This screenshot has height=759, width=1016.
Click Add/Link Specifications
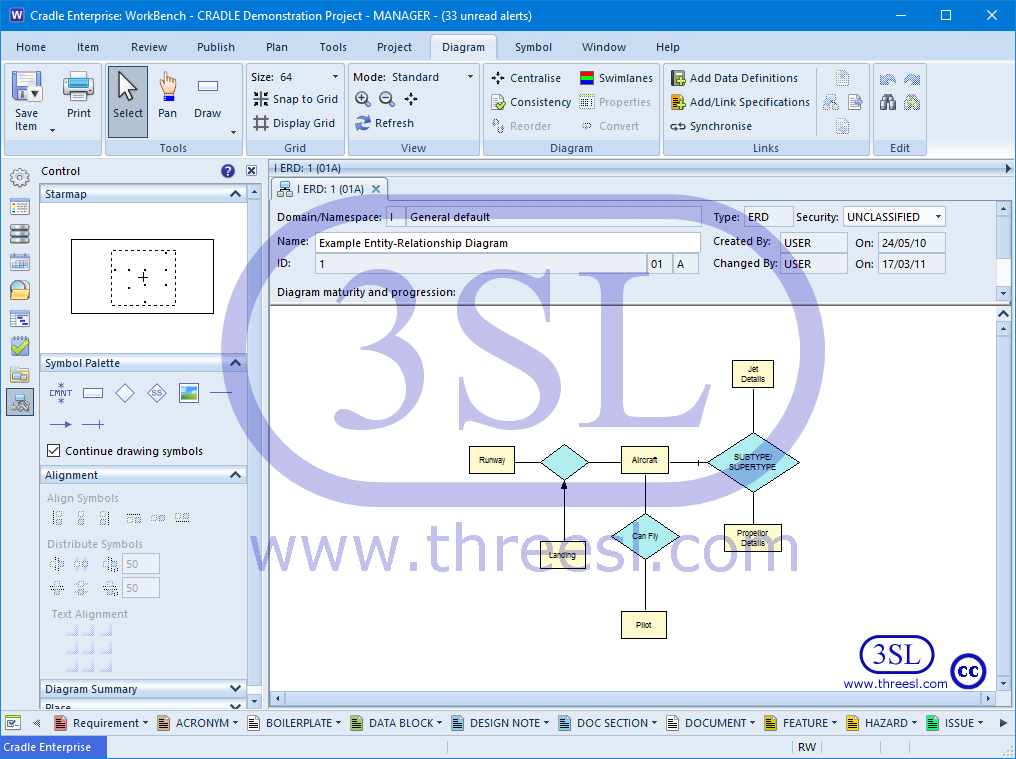tap(741, 102)
